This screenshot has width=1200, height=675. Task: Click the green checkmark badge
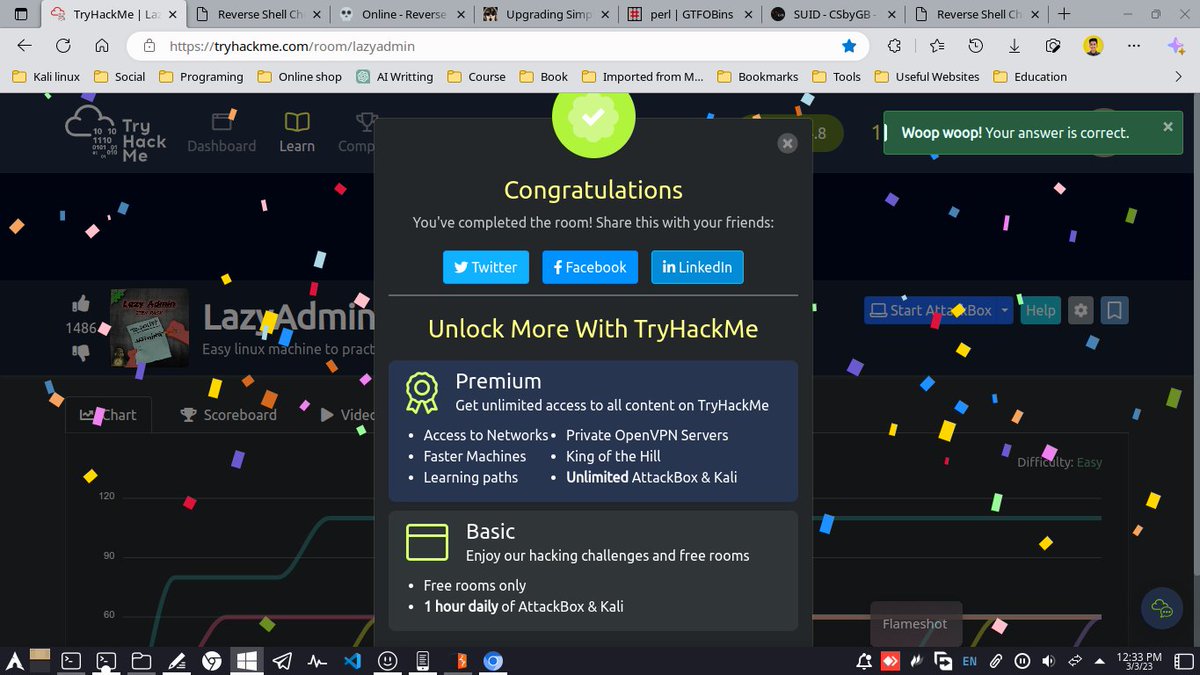pos(593,117)
